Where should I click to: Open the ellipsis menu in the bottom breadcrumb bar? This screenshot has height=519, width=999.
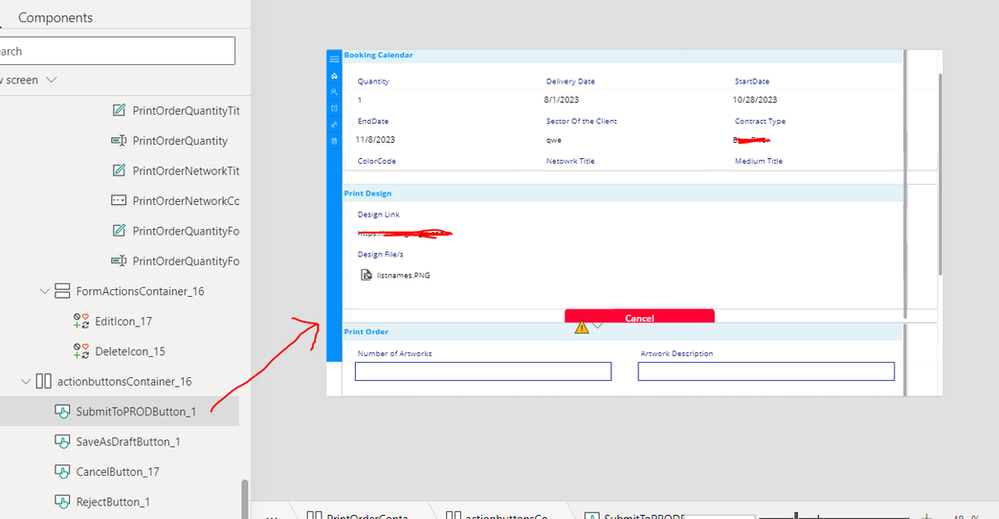click(x=271, y=516)
